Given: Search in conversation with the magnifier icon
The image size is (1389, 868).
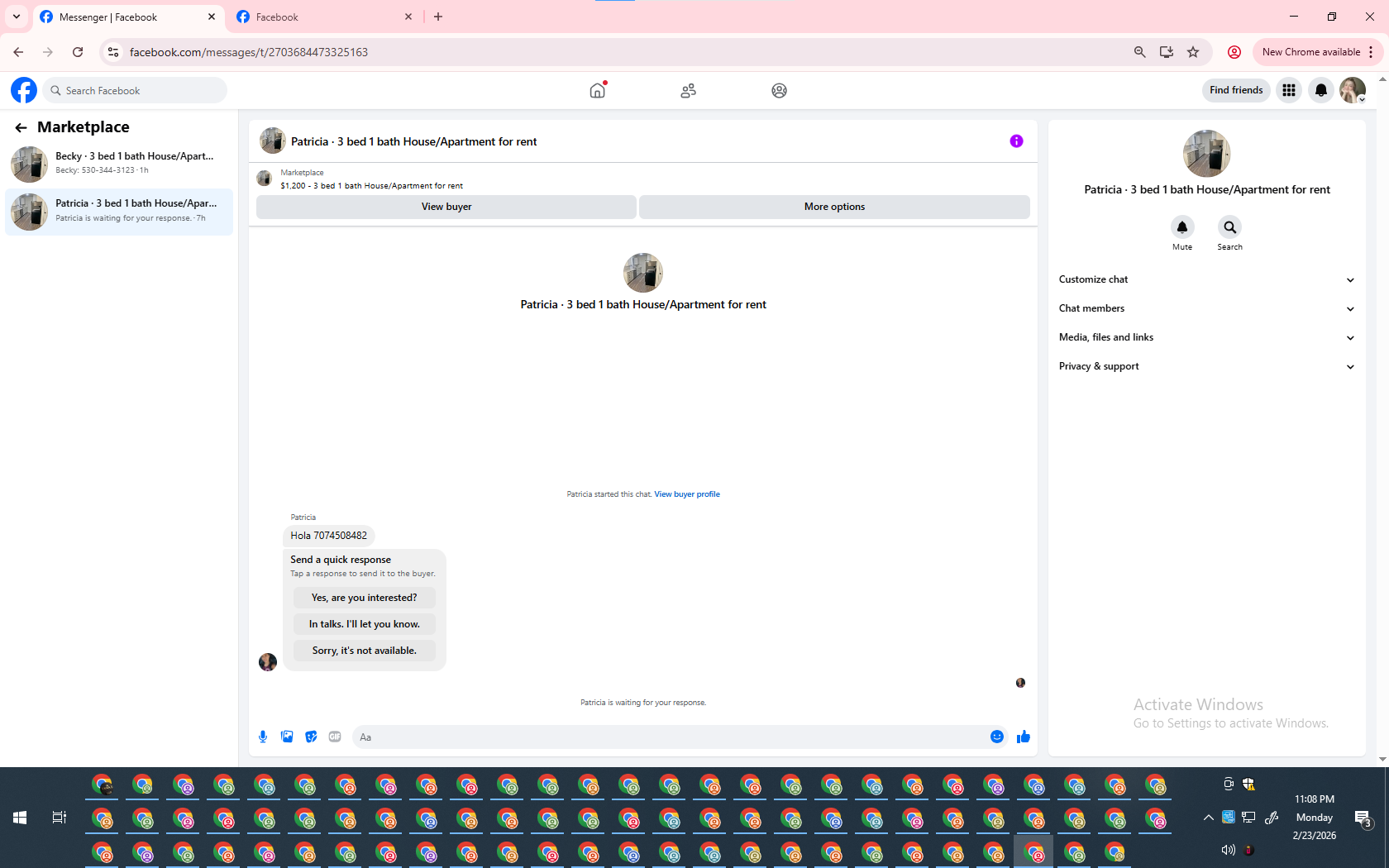Looking at the screenshot, I should (1229, 227).
